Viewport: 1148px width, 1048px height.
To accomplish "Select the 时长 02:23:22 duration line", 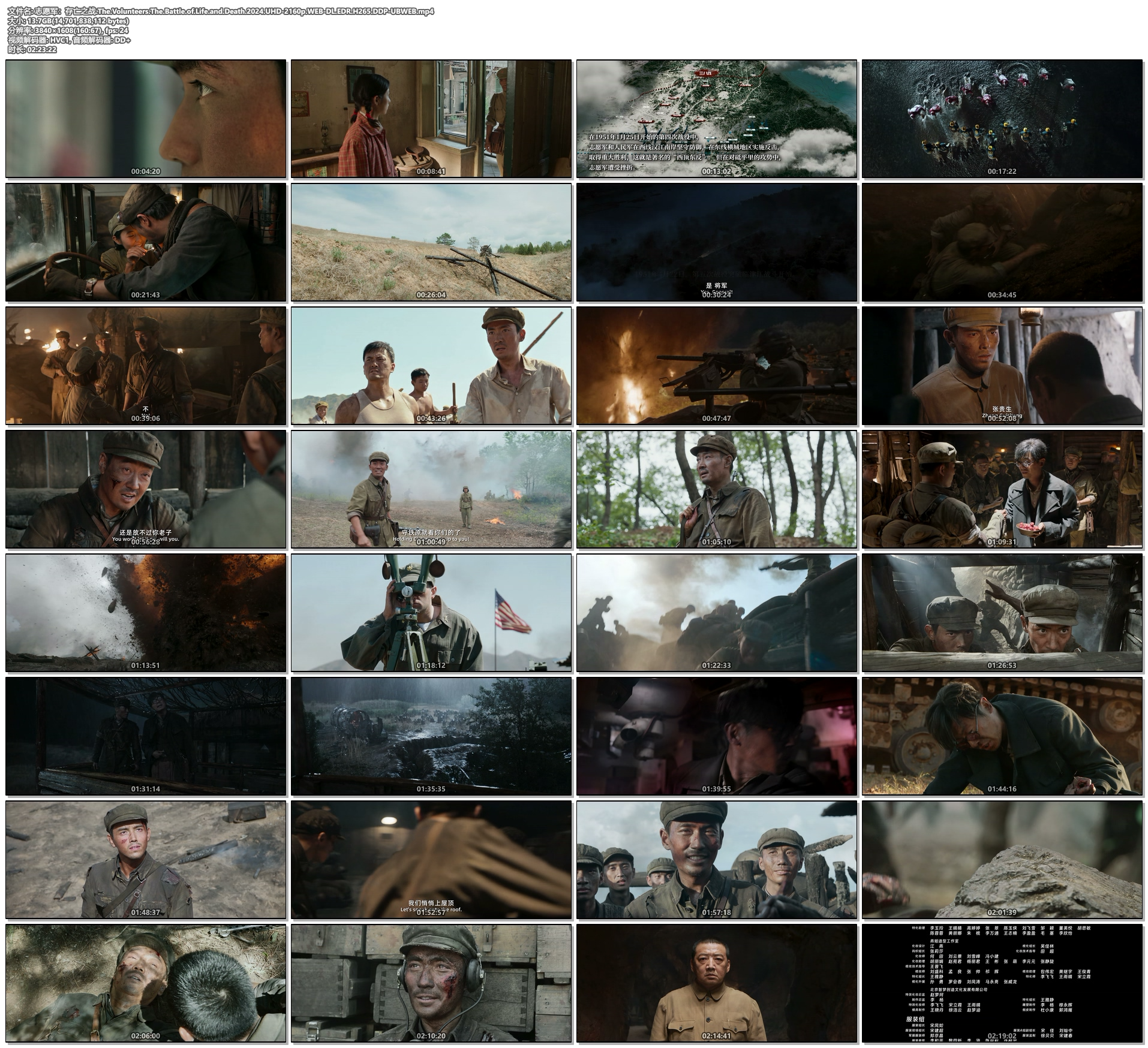I will pyautogui.click(x=32, y=50).
